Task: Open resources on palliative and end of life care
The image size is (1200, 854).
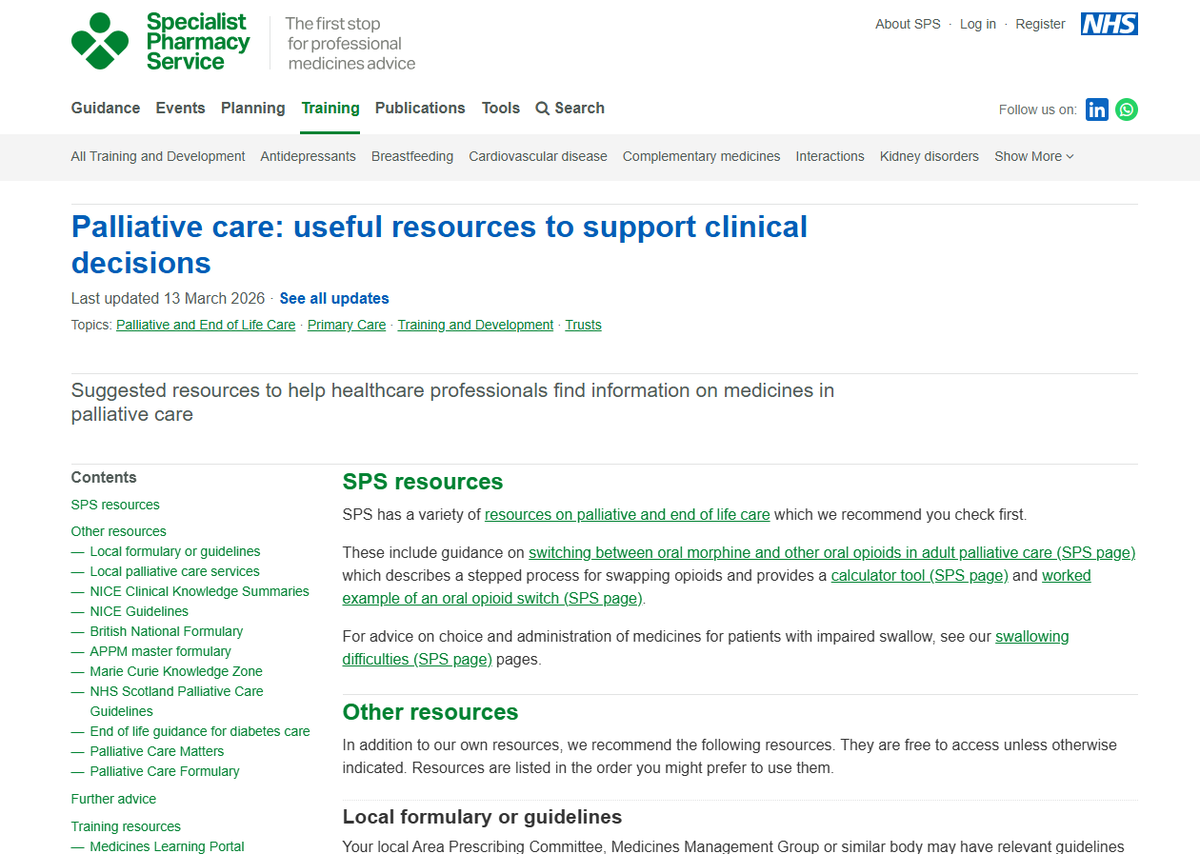Action: click(x=627, y=515)
